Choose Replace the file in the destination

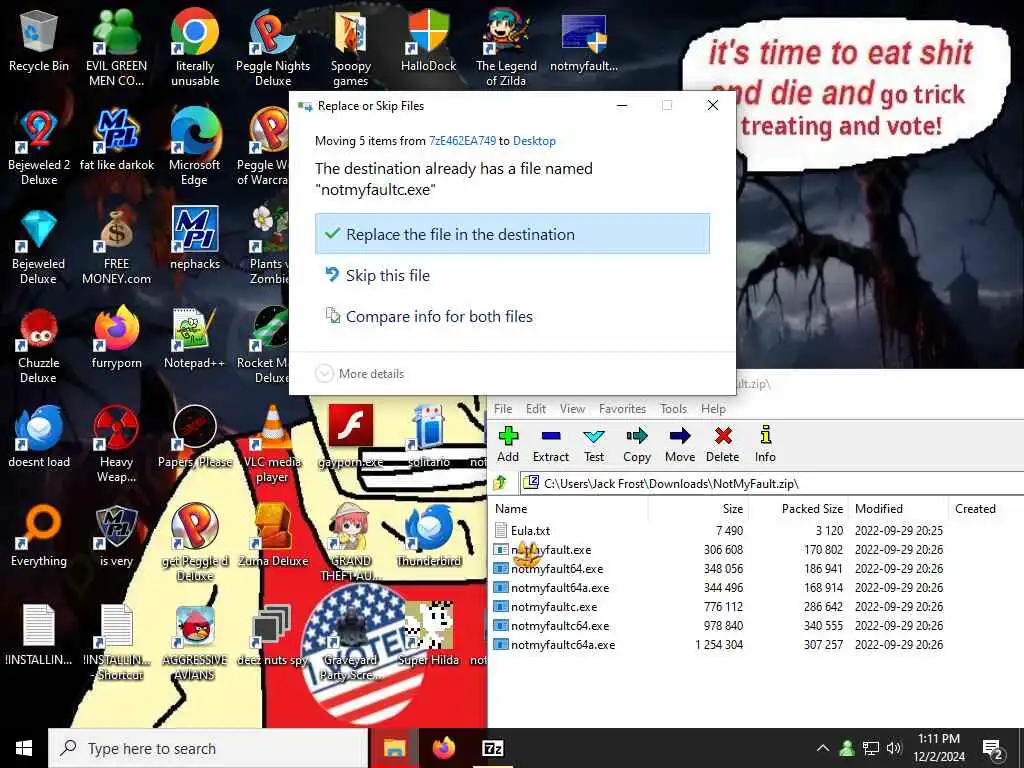pos(512,234)
